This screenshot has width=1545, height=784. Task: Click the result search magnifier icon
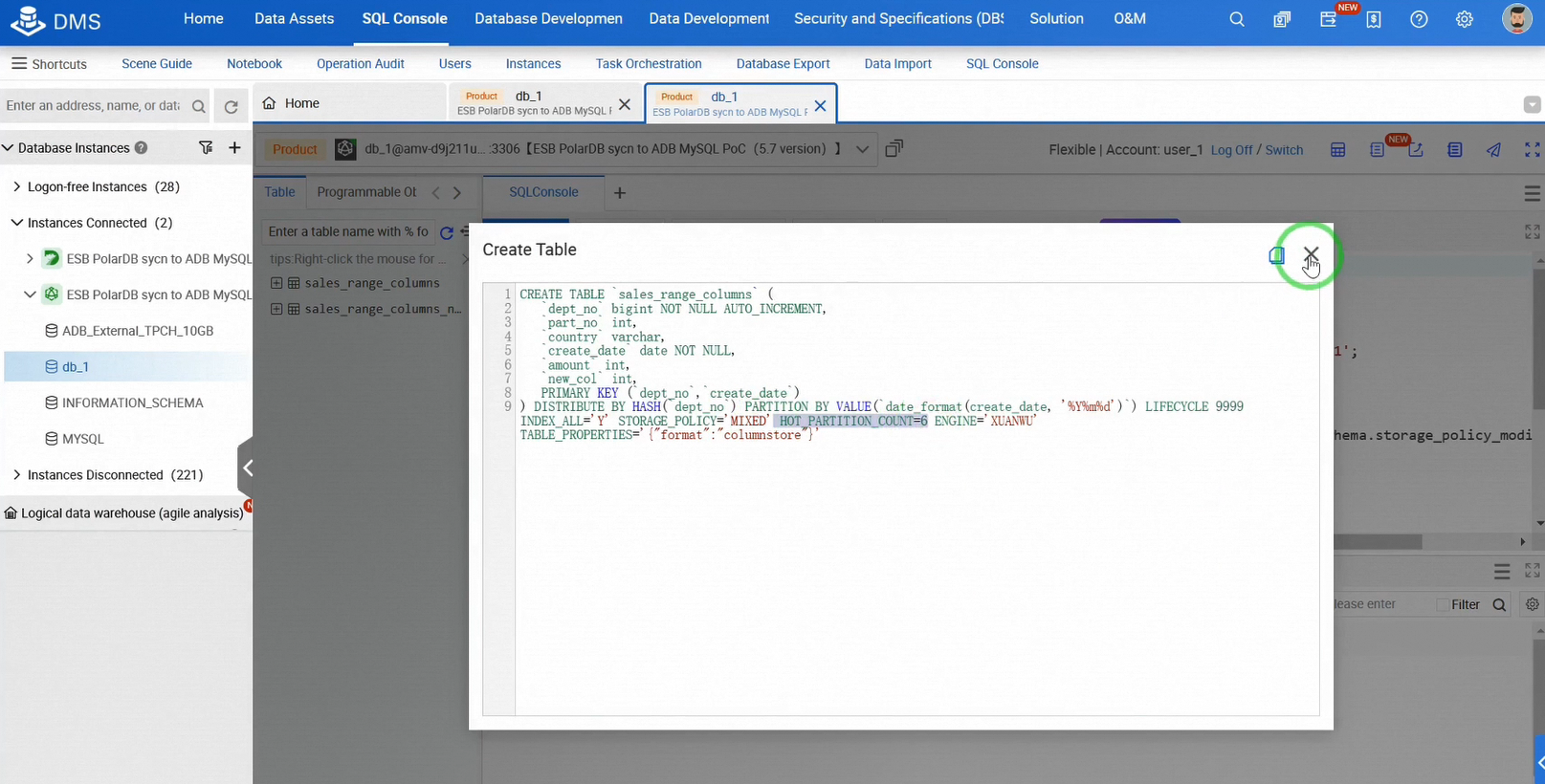[x=1499, y=604]
